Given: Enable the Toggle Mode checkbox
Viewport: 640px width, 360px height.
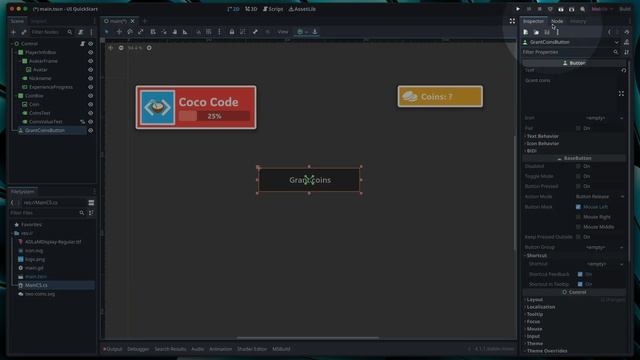Looking at the screenshot, I should point(578,176).
